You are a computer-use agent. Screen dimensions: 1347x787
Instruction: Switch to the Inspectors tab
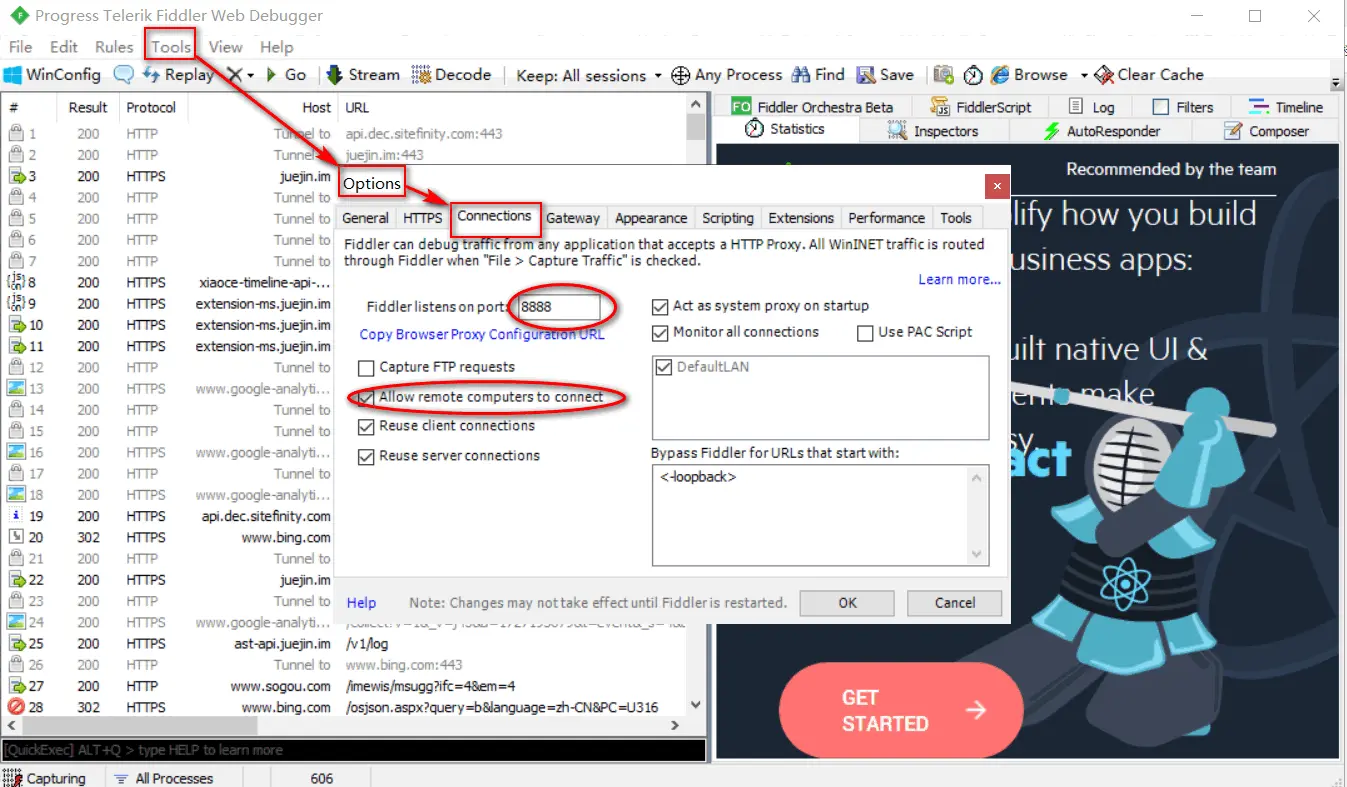[933, 131]
